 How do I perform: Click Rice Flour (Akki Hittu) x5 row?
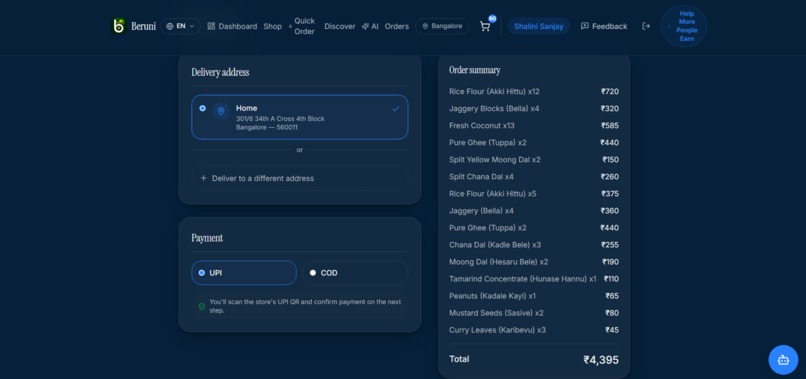[534, 194]
